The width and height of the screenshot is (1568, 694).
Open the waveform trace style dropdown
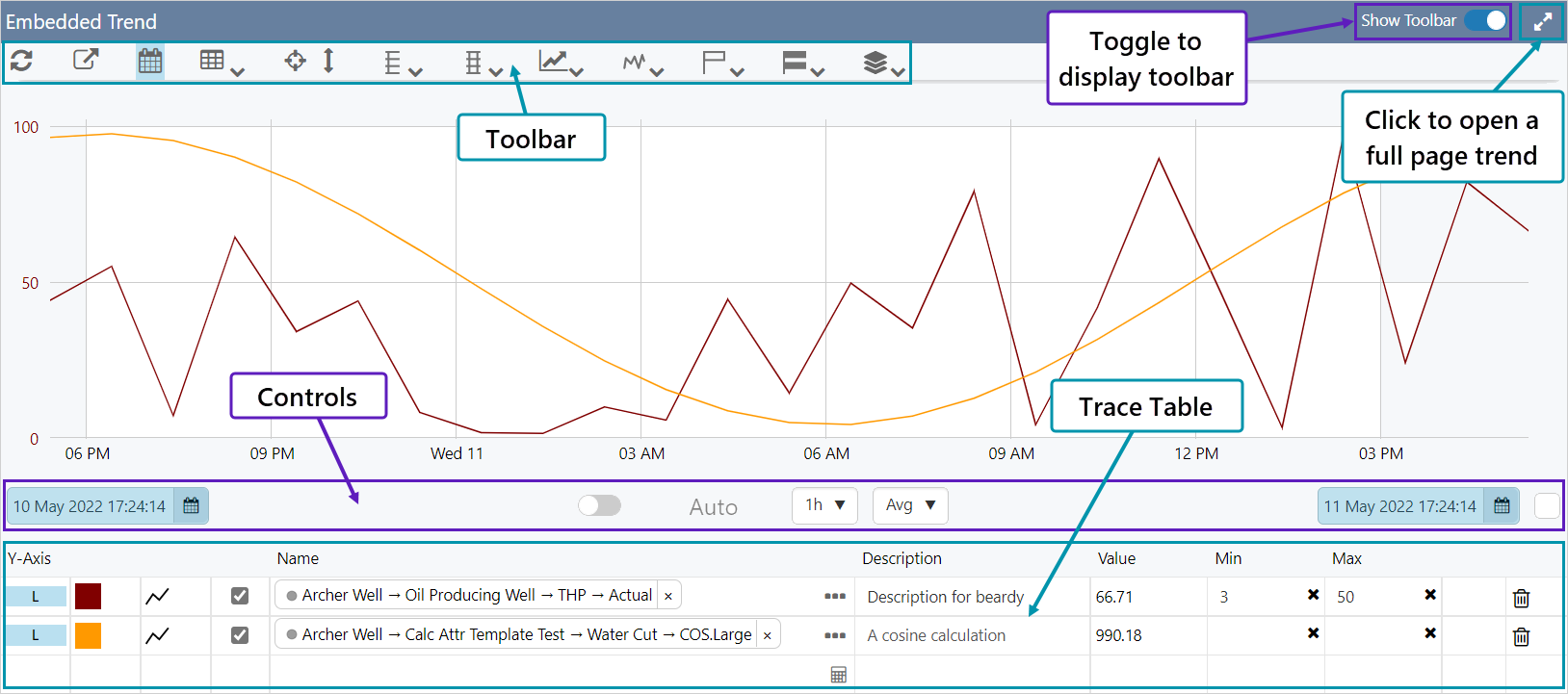click(x=642, y=64)
